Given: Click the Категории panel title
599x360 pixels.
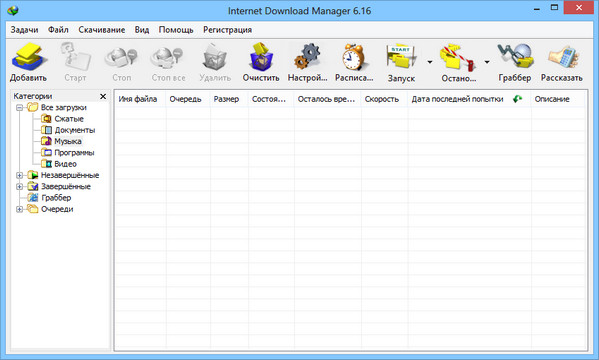Looking at the screenshot, I should tap(33, 96).
